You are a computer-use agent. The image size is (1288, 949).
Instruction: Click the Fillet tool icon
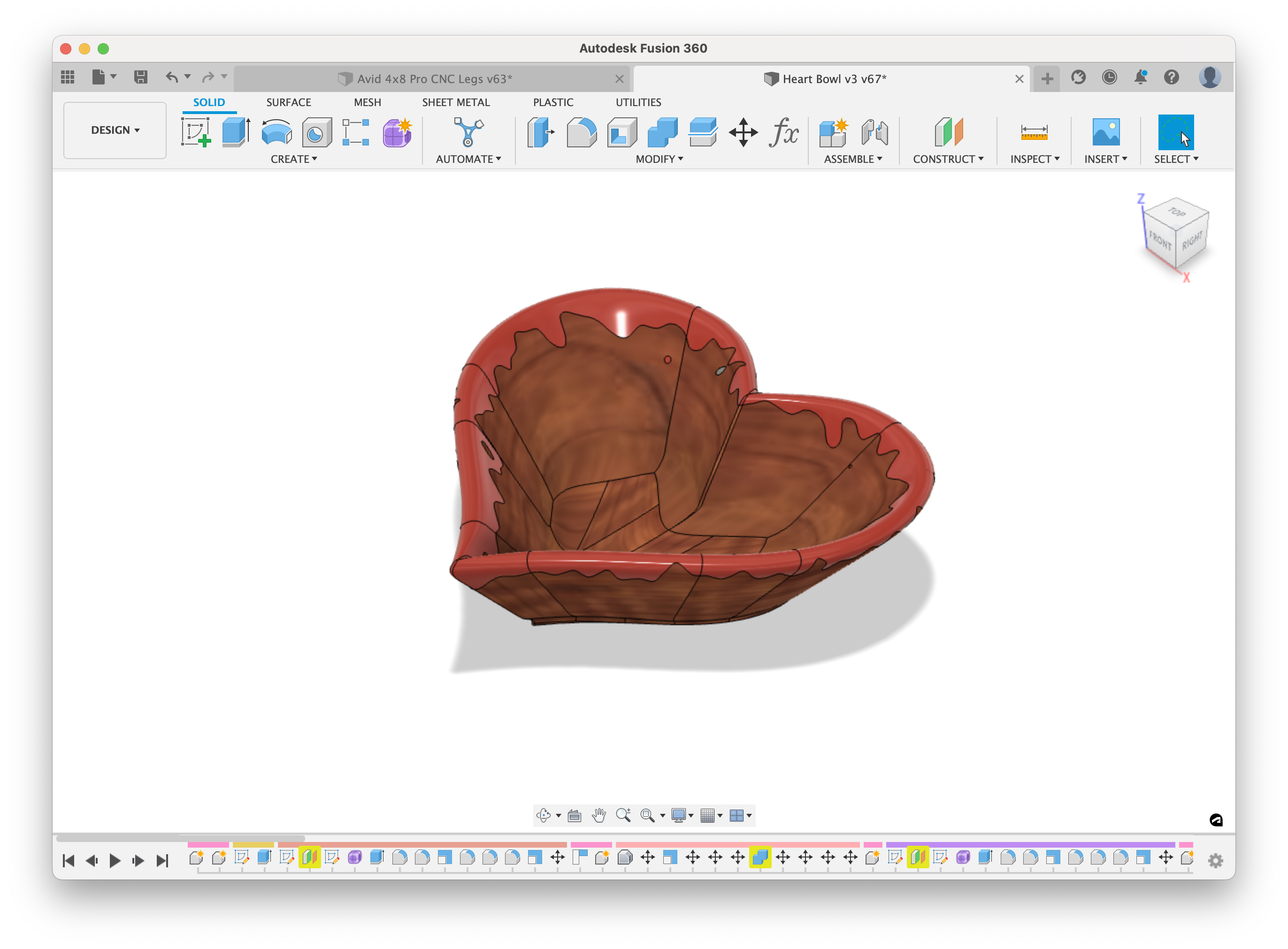tap(582, 132)
